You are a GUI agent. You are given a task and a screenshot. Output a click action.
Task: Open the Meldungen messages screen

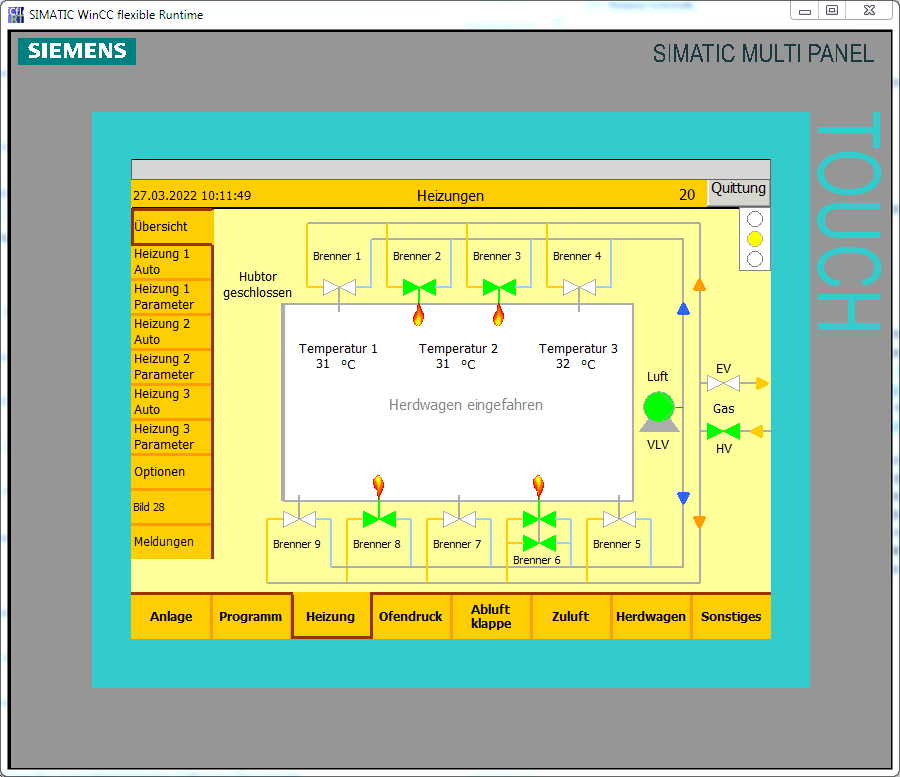click(172, 542)
